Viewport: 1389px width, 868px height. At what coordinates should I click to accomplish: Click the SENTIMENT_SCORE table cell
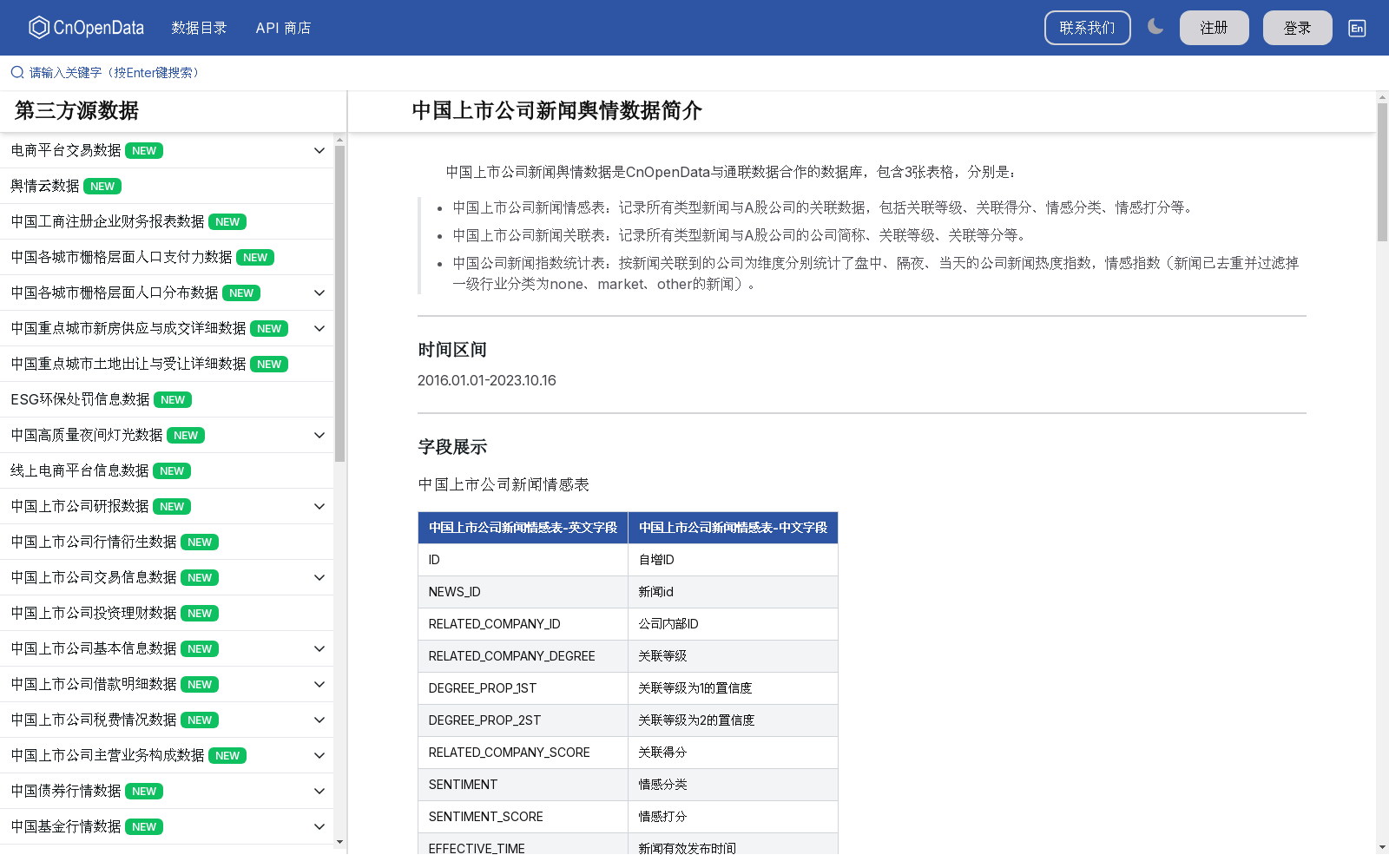tap(523, 817)
